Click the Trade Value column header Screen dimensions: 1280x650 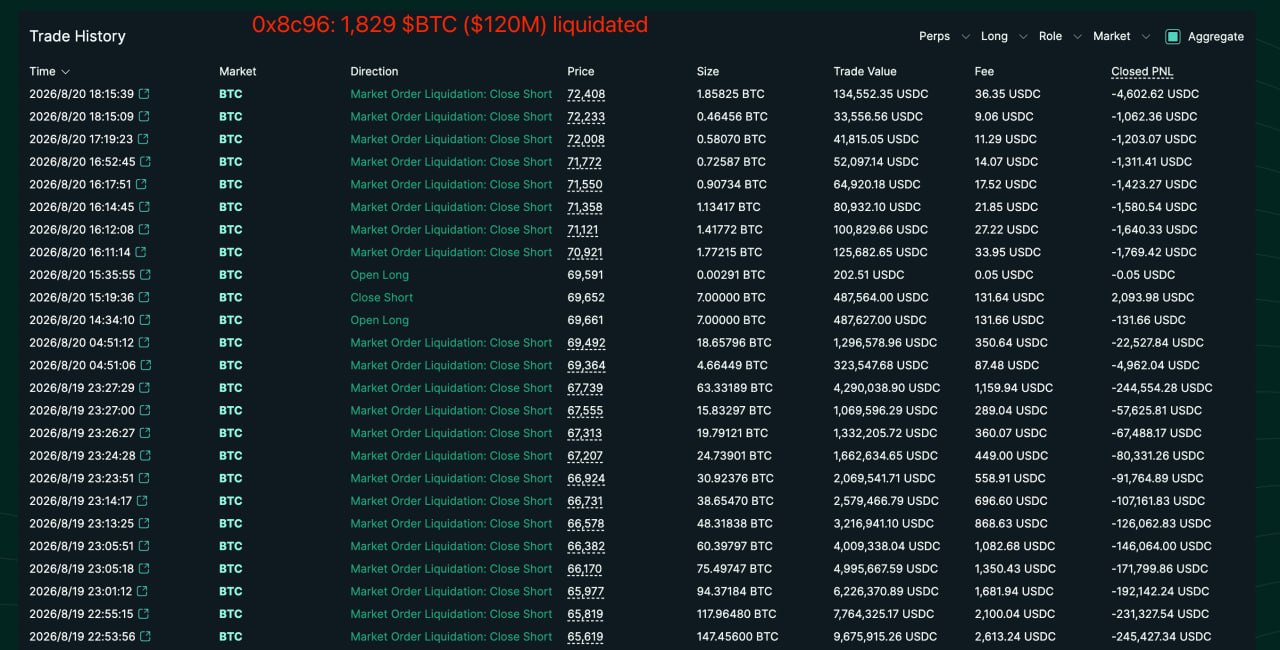click(865, 72)
